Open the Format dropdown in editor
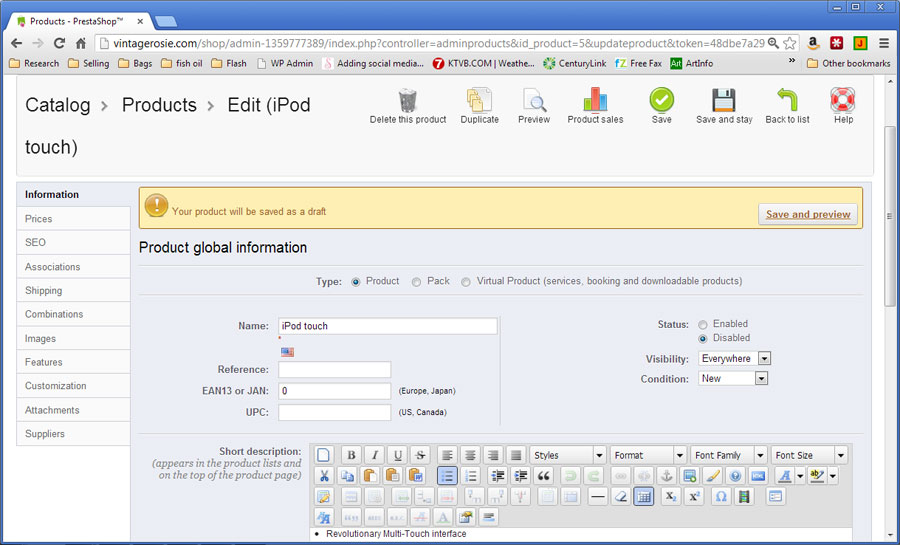The height and width of the screenshot is (545, 900). coord(648,455)
